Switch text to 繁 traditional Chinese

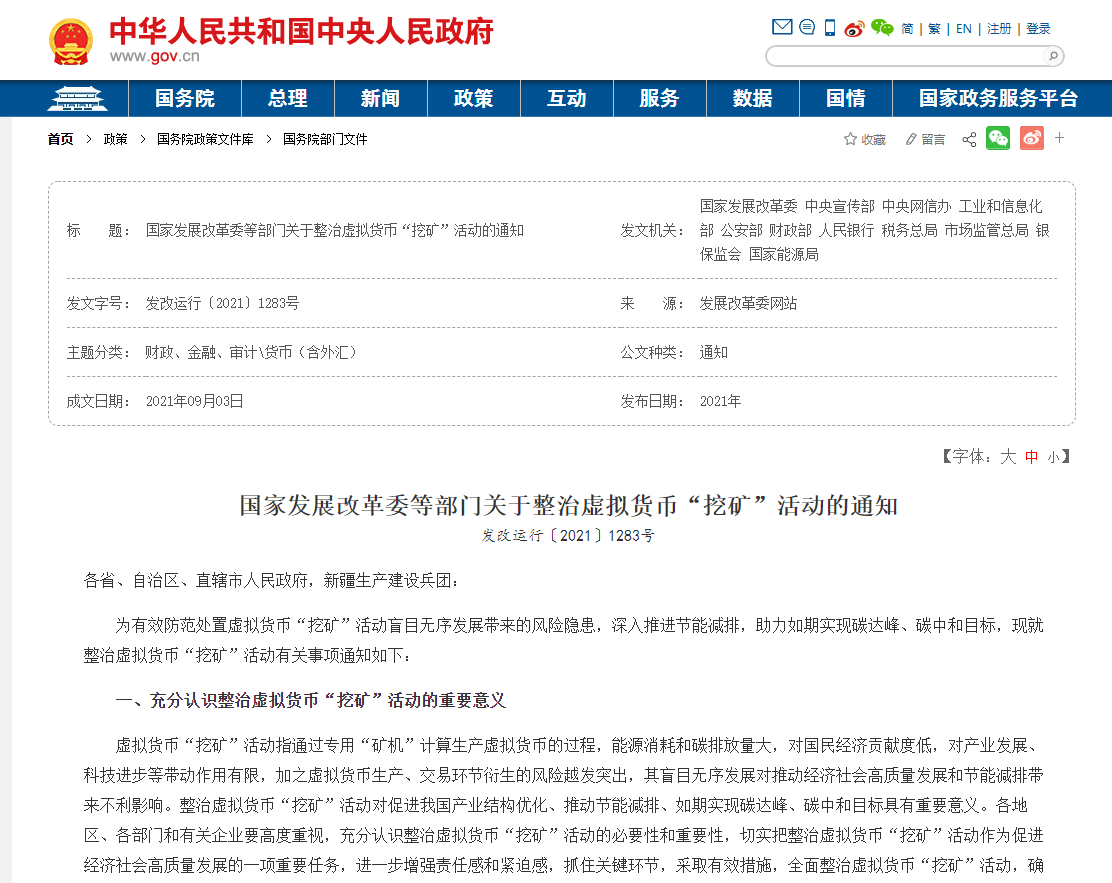933,28
